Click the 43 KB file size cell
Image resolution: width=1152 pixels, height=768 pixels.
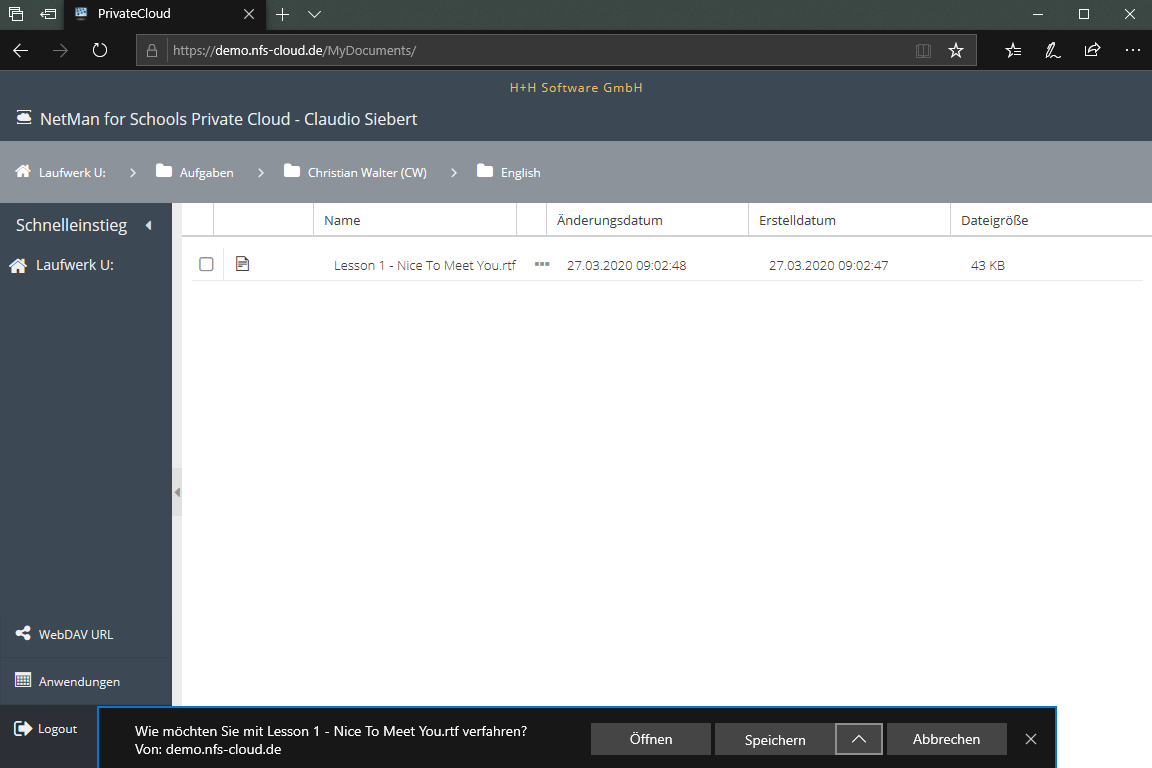pyautogui.click(x=987, y=265)
